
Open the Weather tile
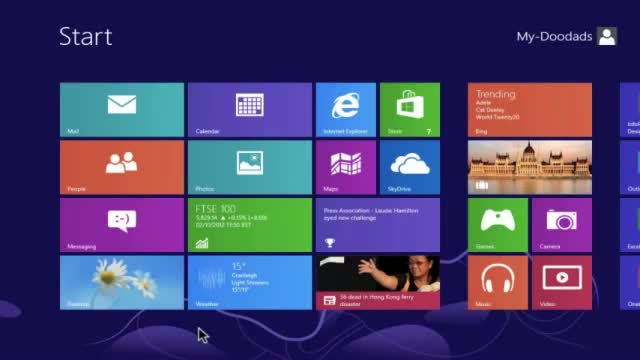coord(250,282)
